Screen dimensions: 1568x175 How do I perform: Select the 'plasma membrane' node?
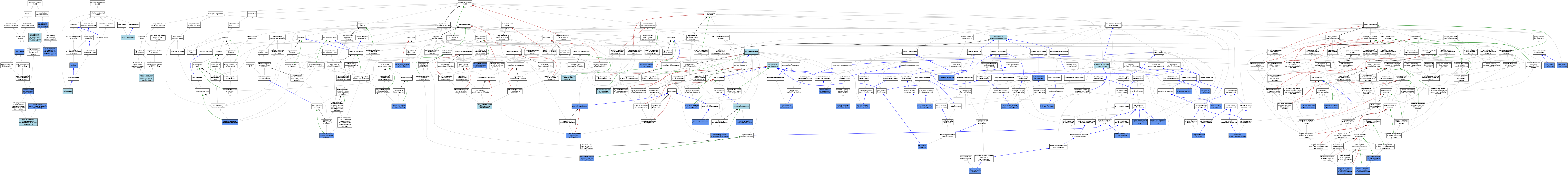[x=128, y=37]
